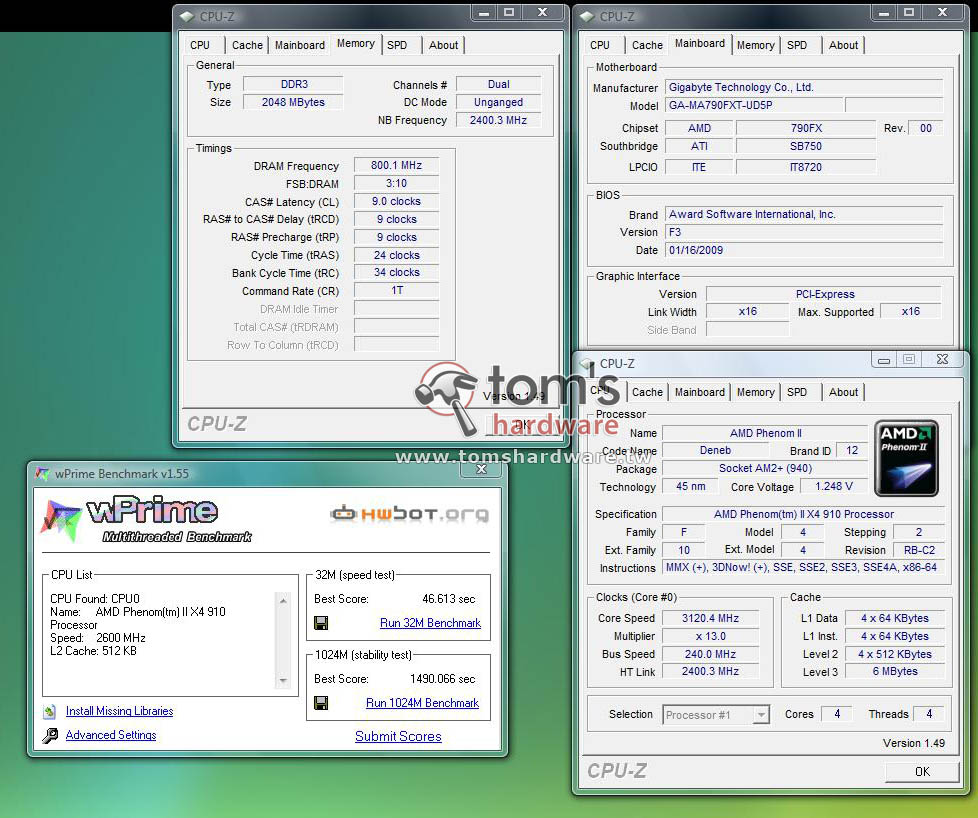Click the Level 3 cache 6 MBytes value

[894, 671]
